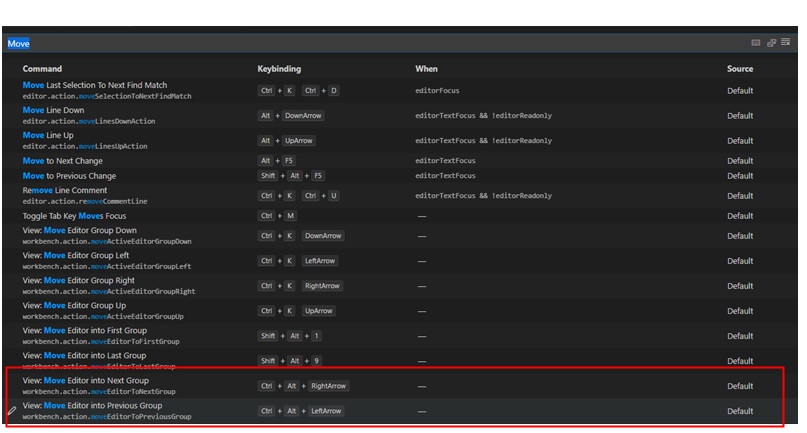Click Ctrl+Alt+RightArrow keybinding

(303, 386)
